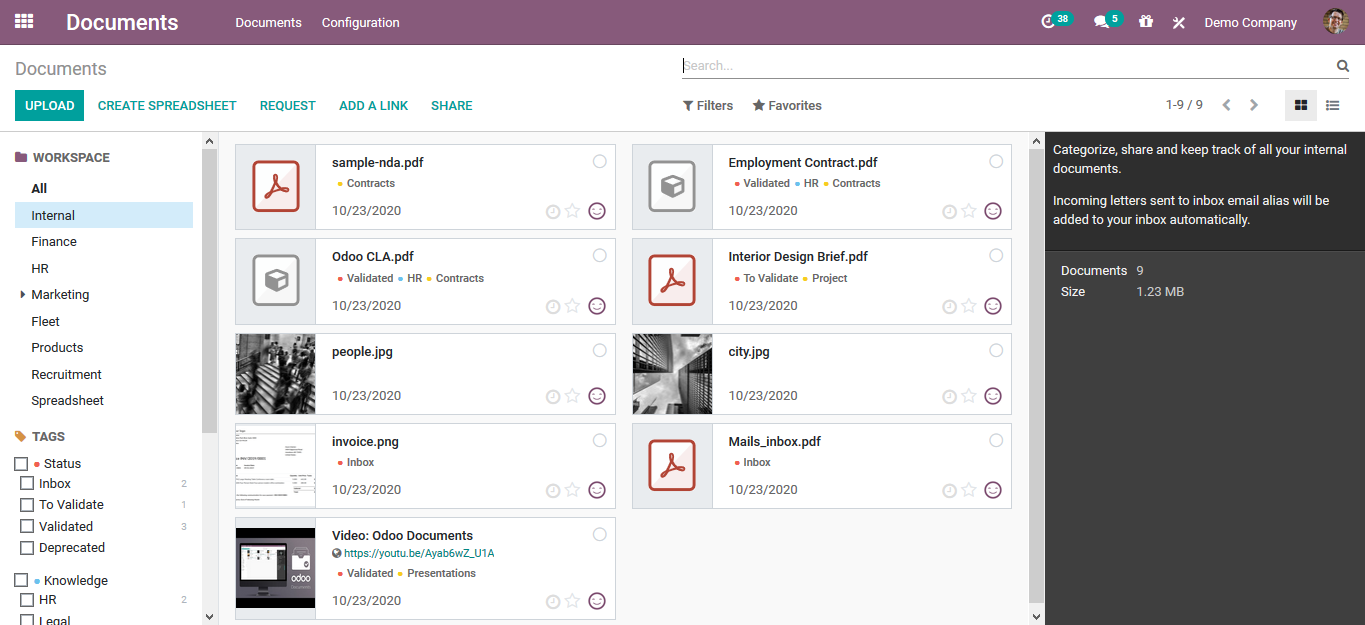Image resolution: width=1365 pixels, height=625 pixels.
Task: Open the box icon of Odoo CLA.pdf
Action: 276,281
